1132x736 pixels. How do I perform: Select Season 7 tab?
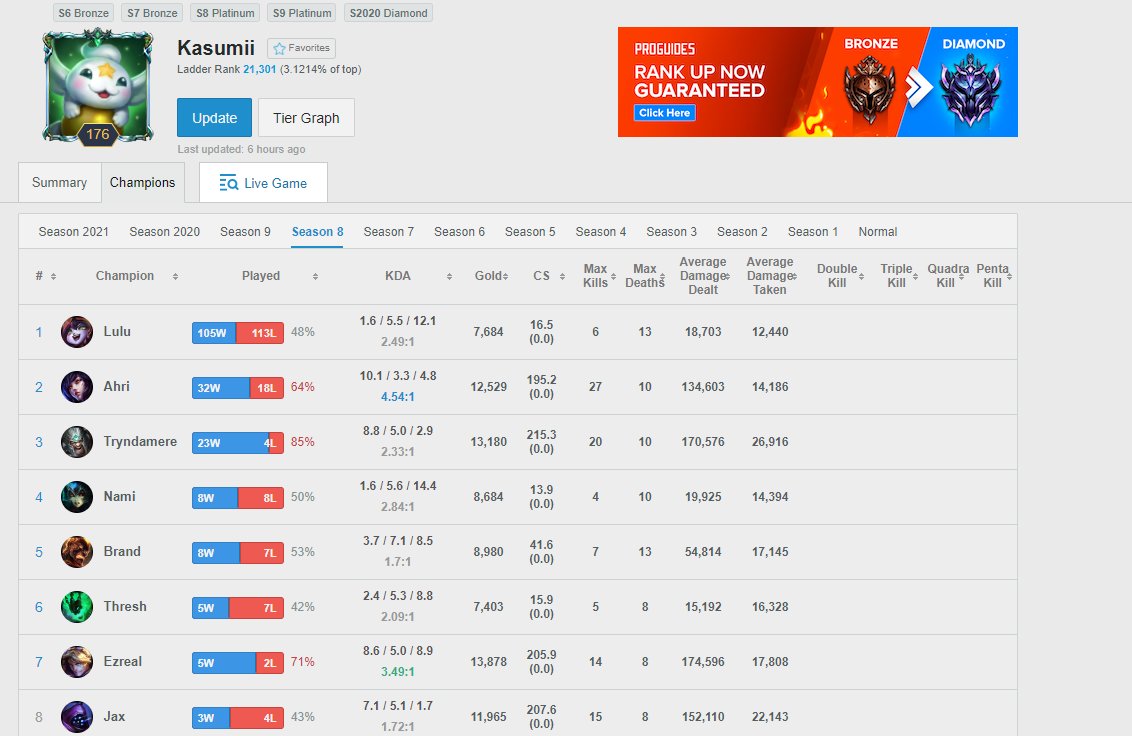click(x=388, y=232)
